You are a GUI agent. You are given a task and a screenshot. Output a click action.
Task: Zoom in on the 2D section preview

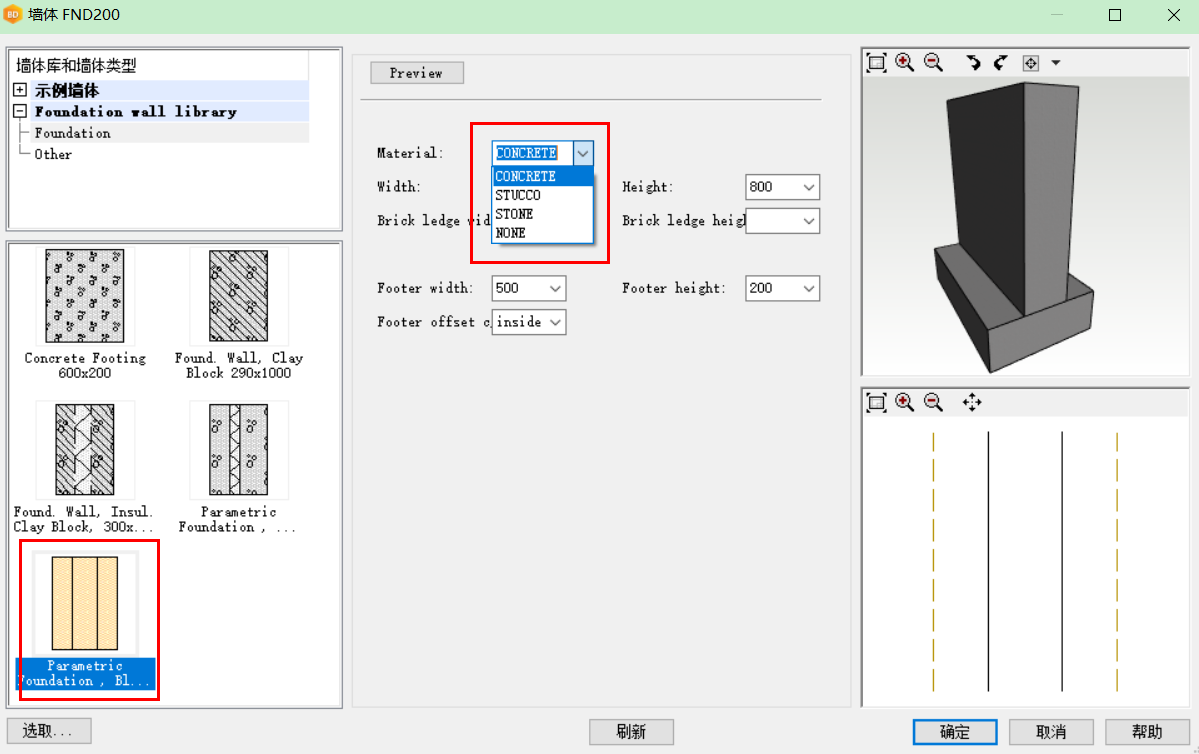905,402
